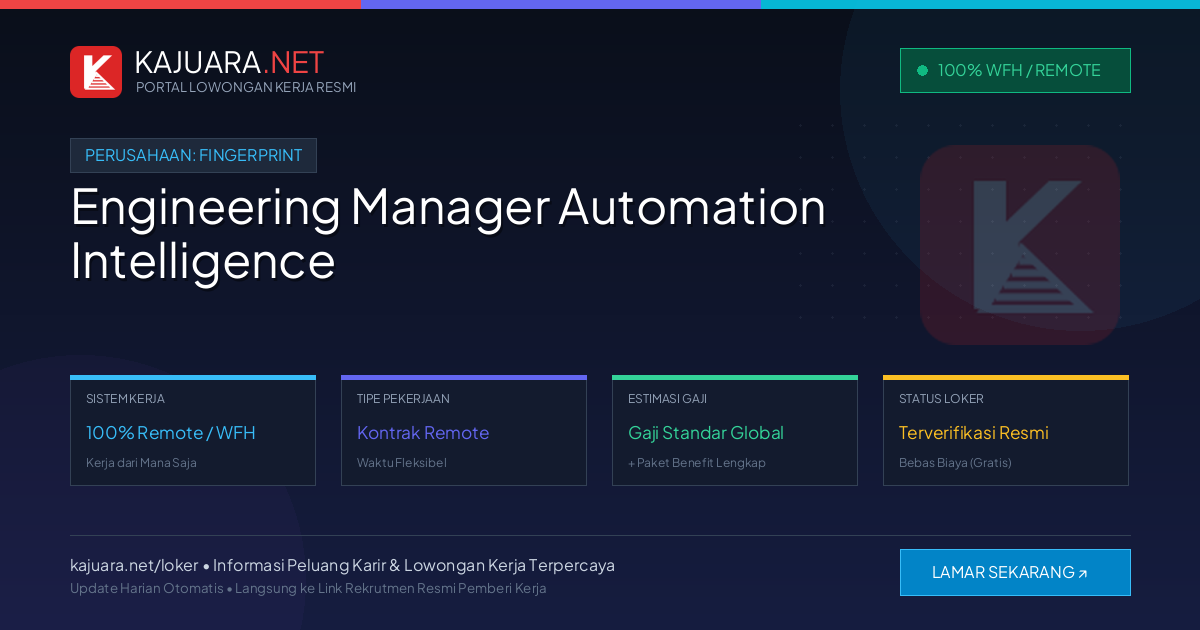Click the Kontrak Remote value
This screenshot has width=1200, height=630.
click(x=423, y=433)
